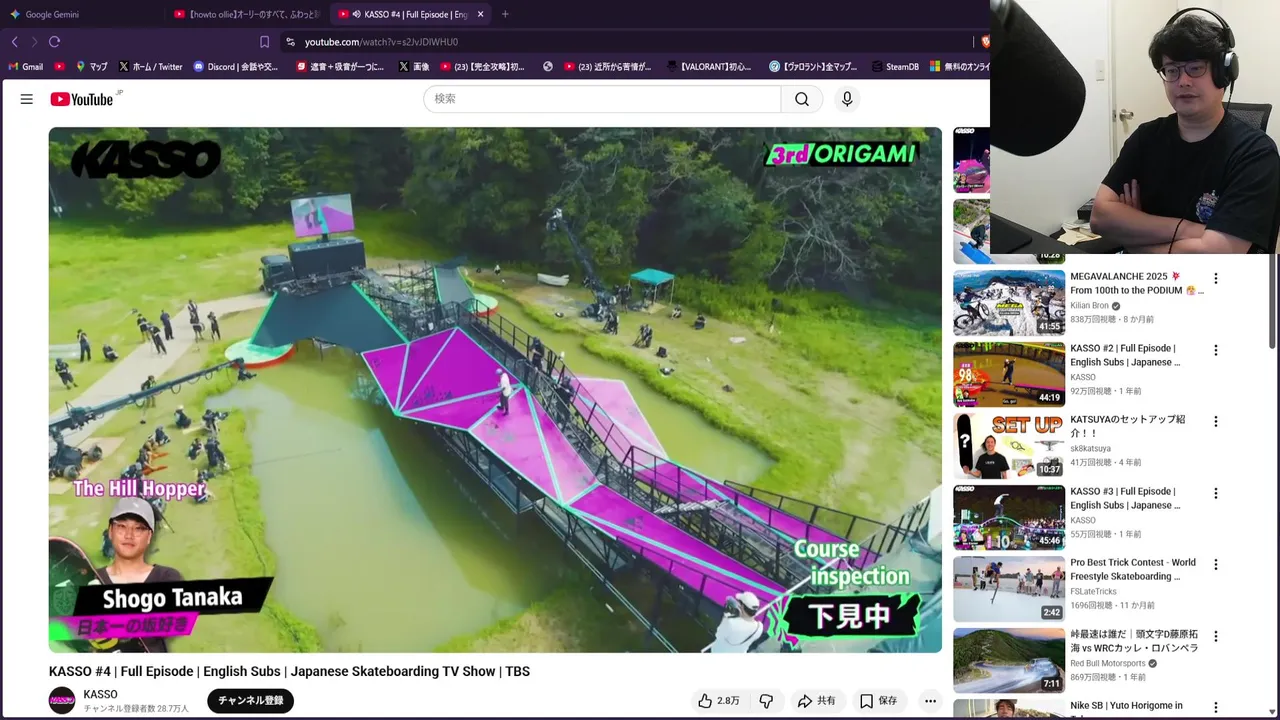
Task: Click the KASSO #4 video title text
Action: 289,671
